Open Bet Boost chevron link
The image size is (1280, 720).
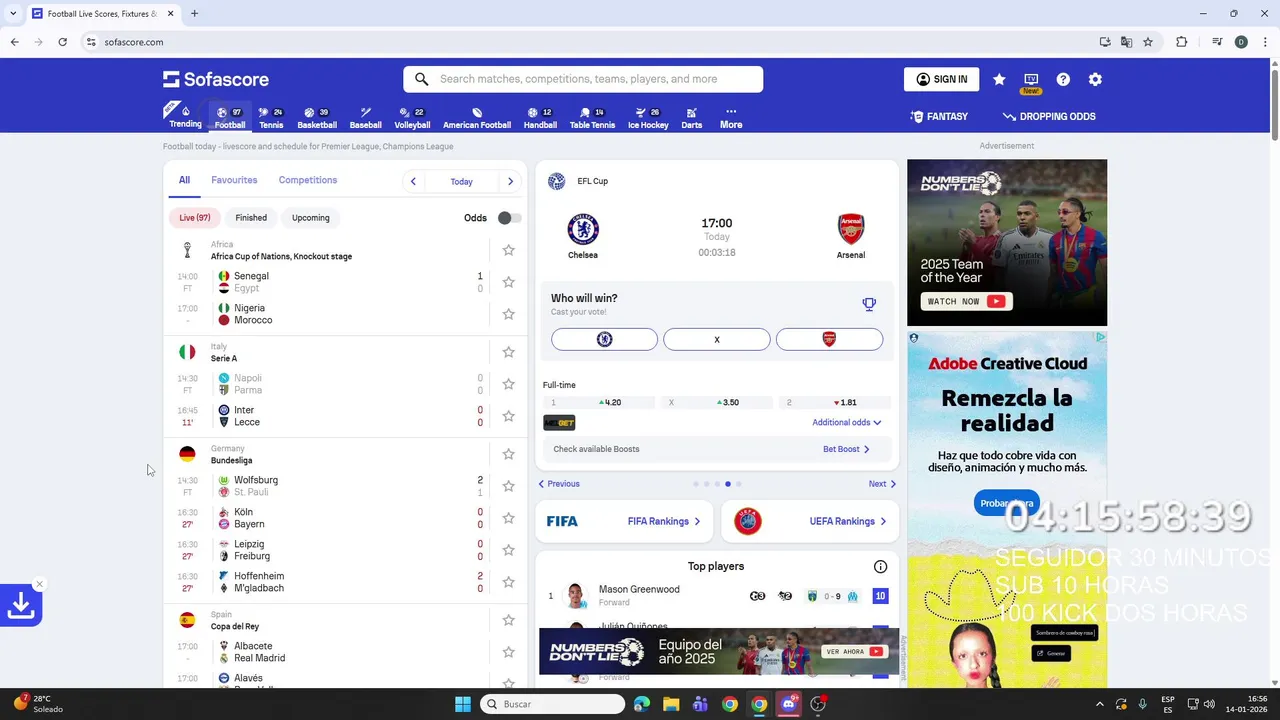pos(846,449)
